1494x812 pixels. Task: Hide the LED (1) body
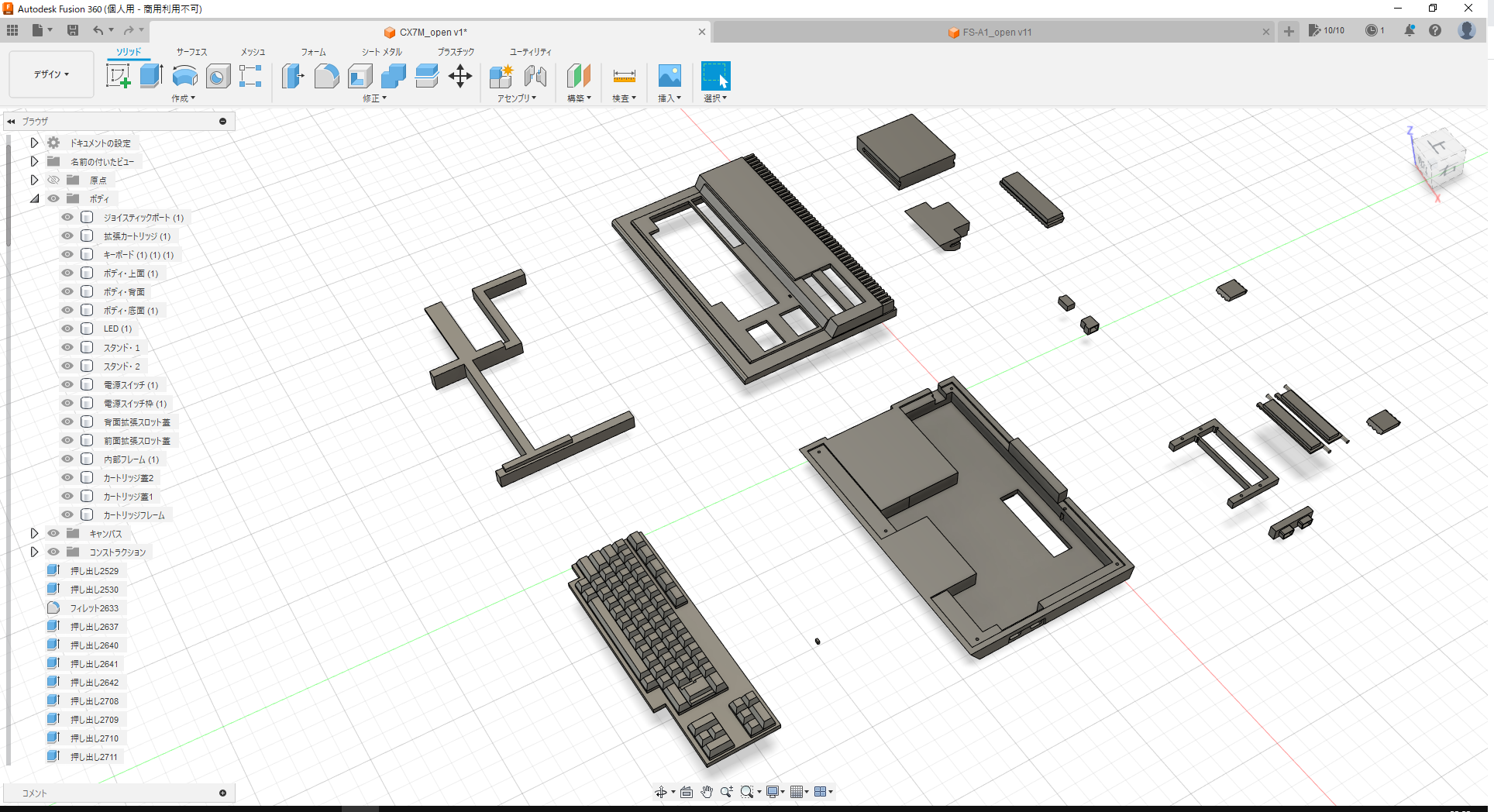click(67, 328)
